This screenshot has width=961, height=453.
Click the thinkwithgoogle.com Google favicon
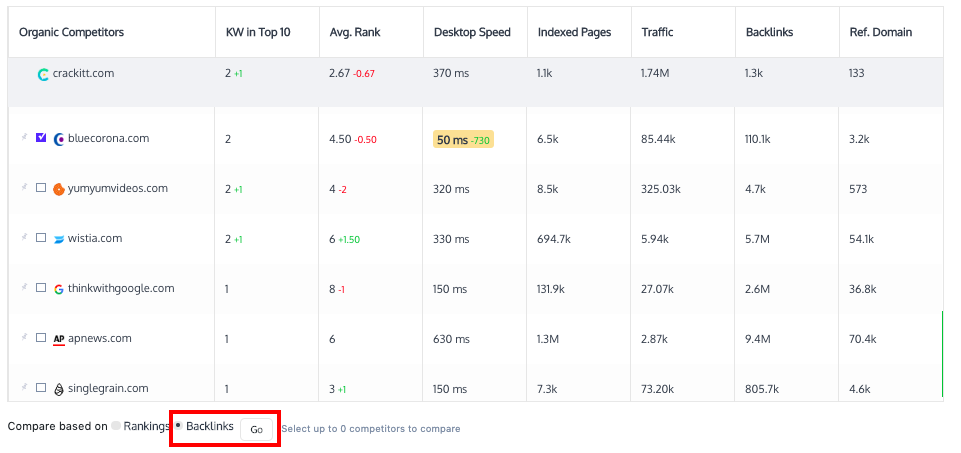point(59,289)
